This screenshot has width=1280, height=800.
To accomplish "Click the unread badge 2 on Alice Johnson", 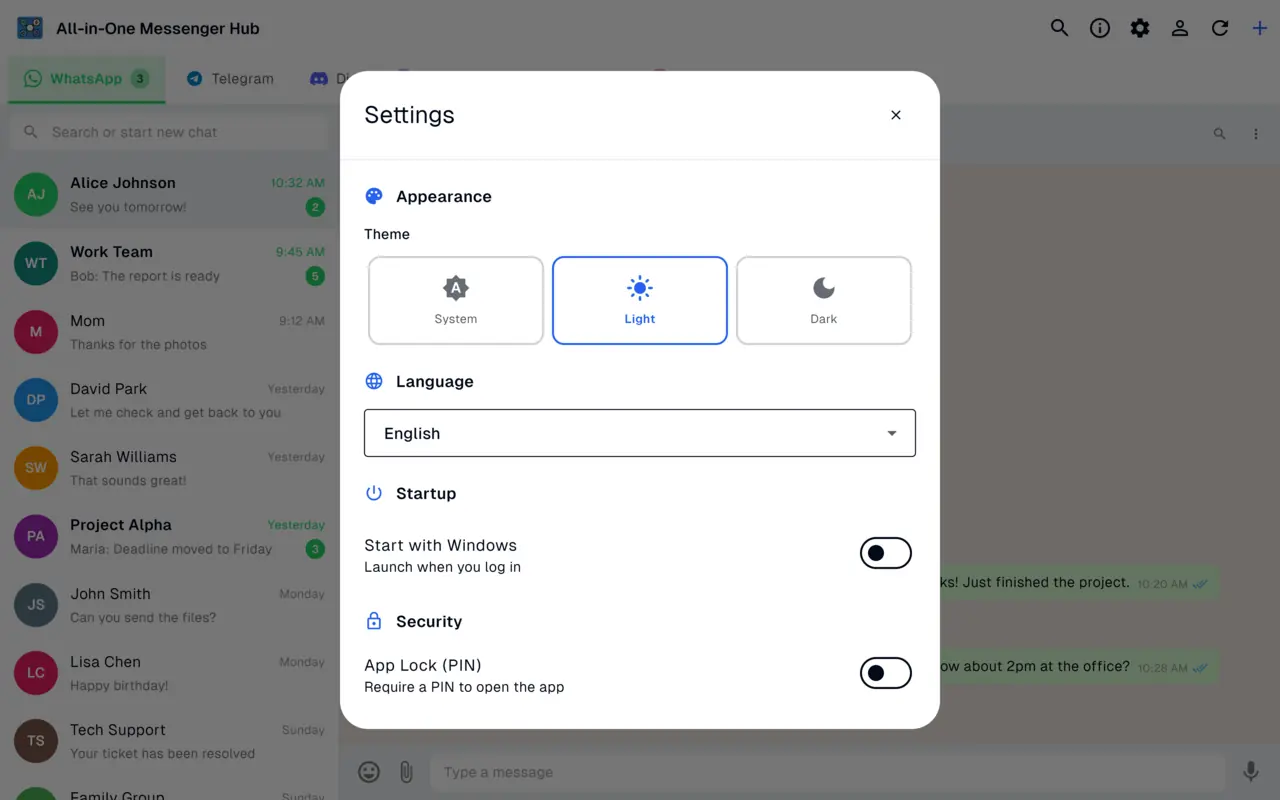I will pyautogui.click(x=315, y=207).
